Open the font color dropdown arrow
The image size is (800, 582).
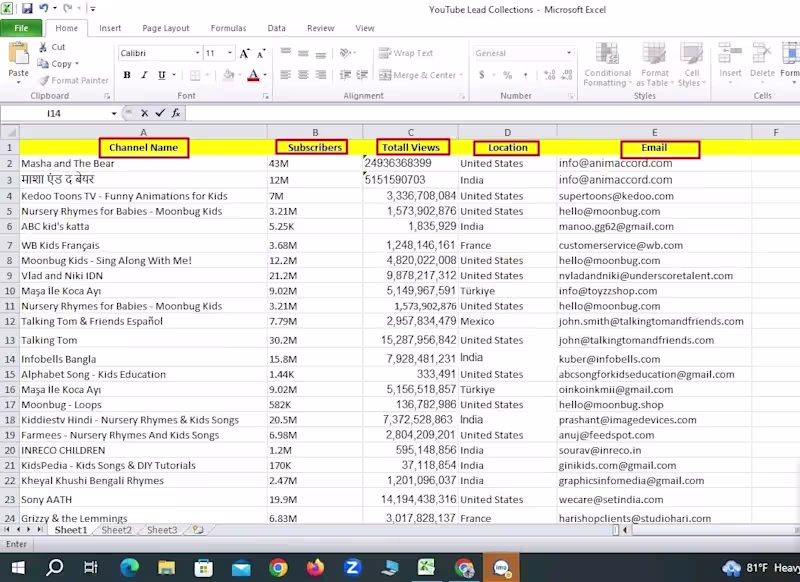point(265,75)
